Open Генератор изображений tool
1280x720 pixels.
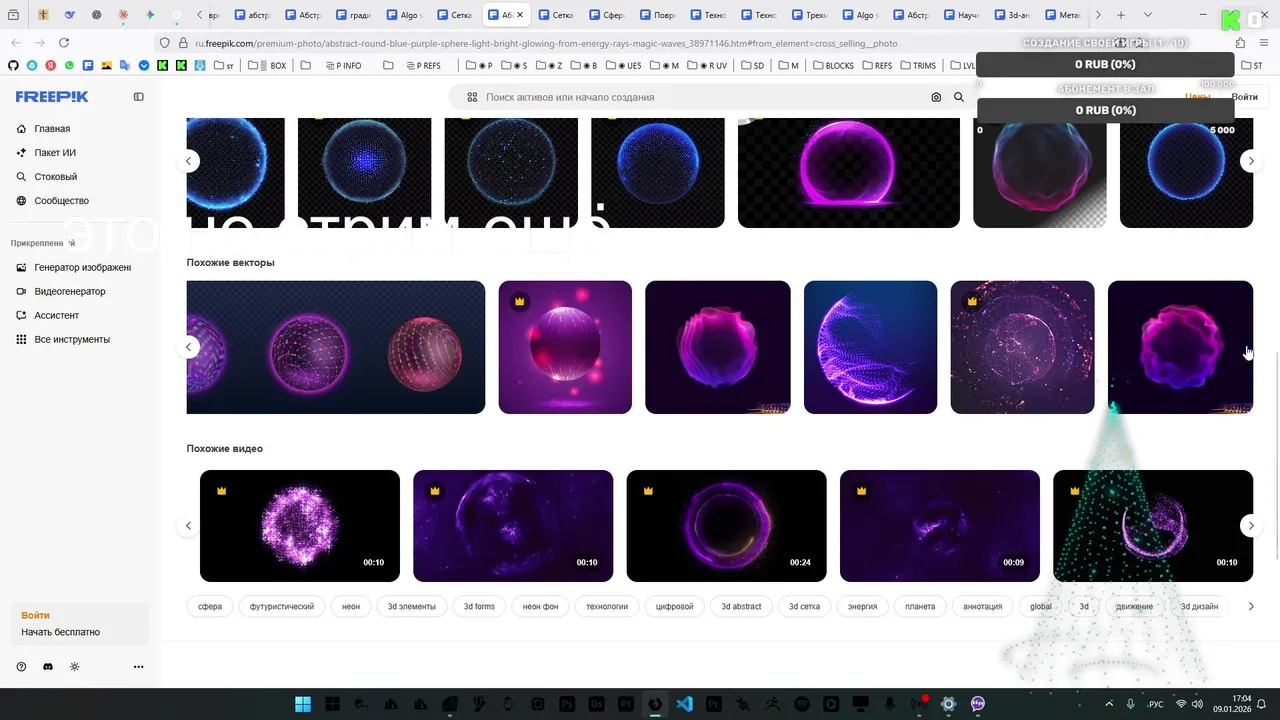coord(82,267)
